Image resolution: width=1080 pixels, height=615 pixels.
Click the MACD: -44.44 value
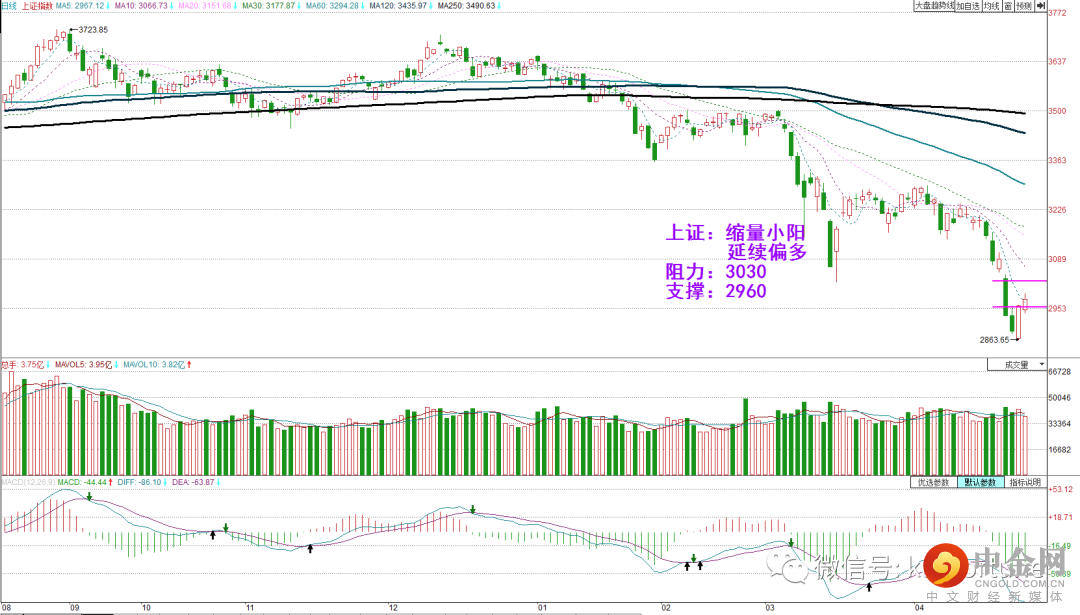pos(82,482)
